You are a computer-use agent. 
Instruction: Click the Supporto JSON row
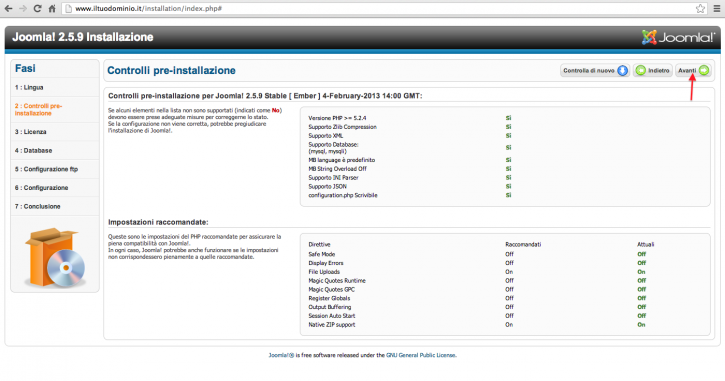(410, 186)
